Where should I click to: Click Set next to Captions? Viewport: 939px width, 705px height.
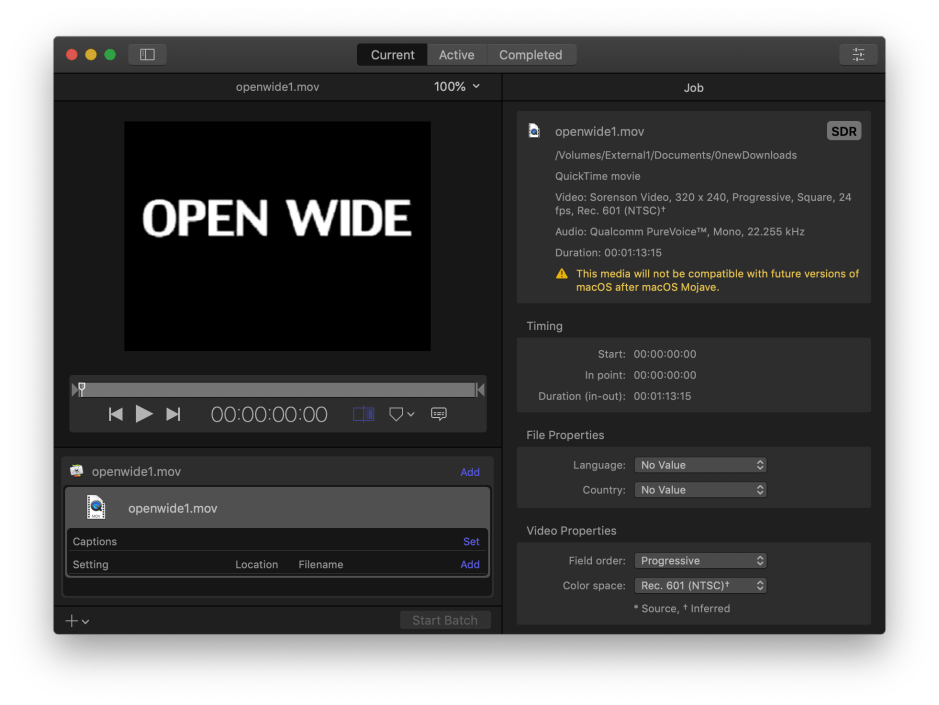click(x=470, y=541)
